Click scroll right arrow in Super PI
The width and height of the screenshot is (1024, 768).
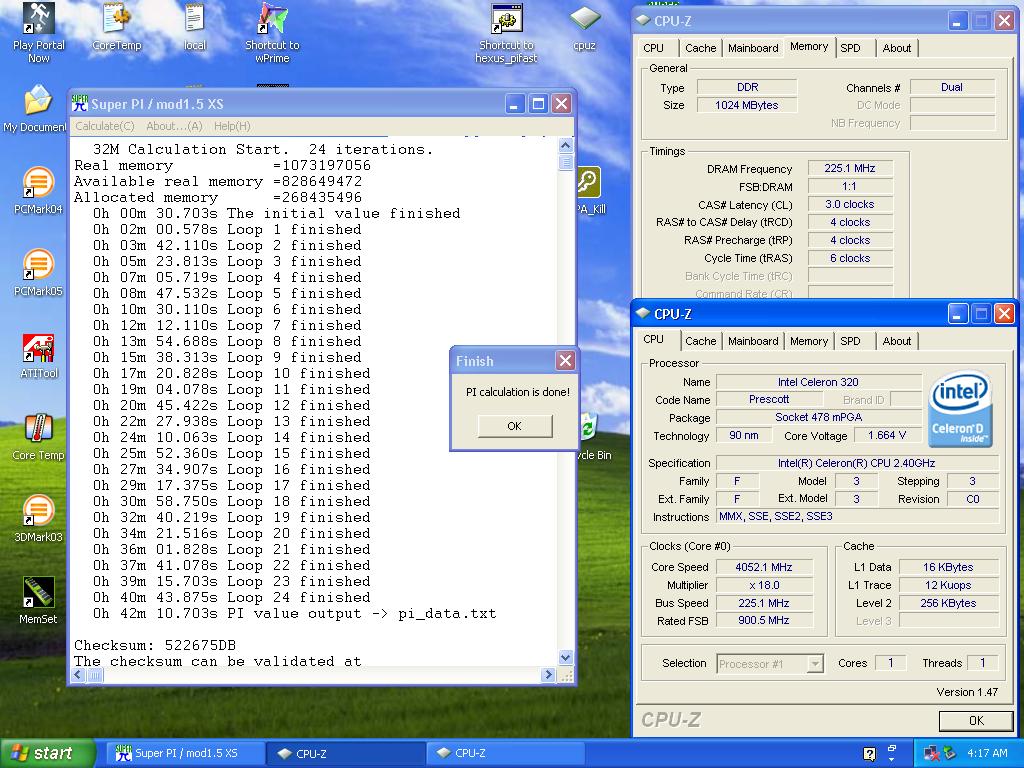coord(548,675)
